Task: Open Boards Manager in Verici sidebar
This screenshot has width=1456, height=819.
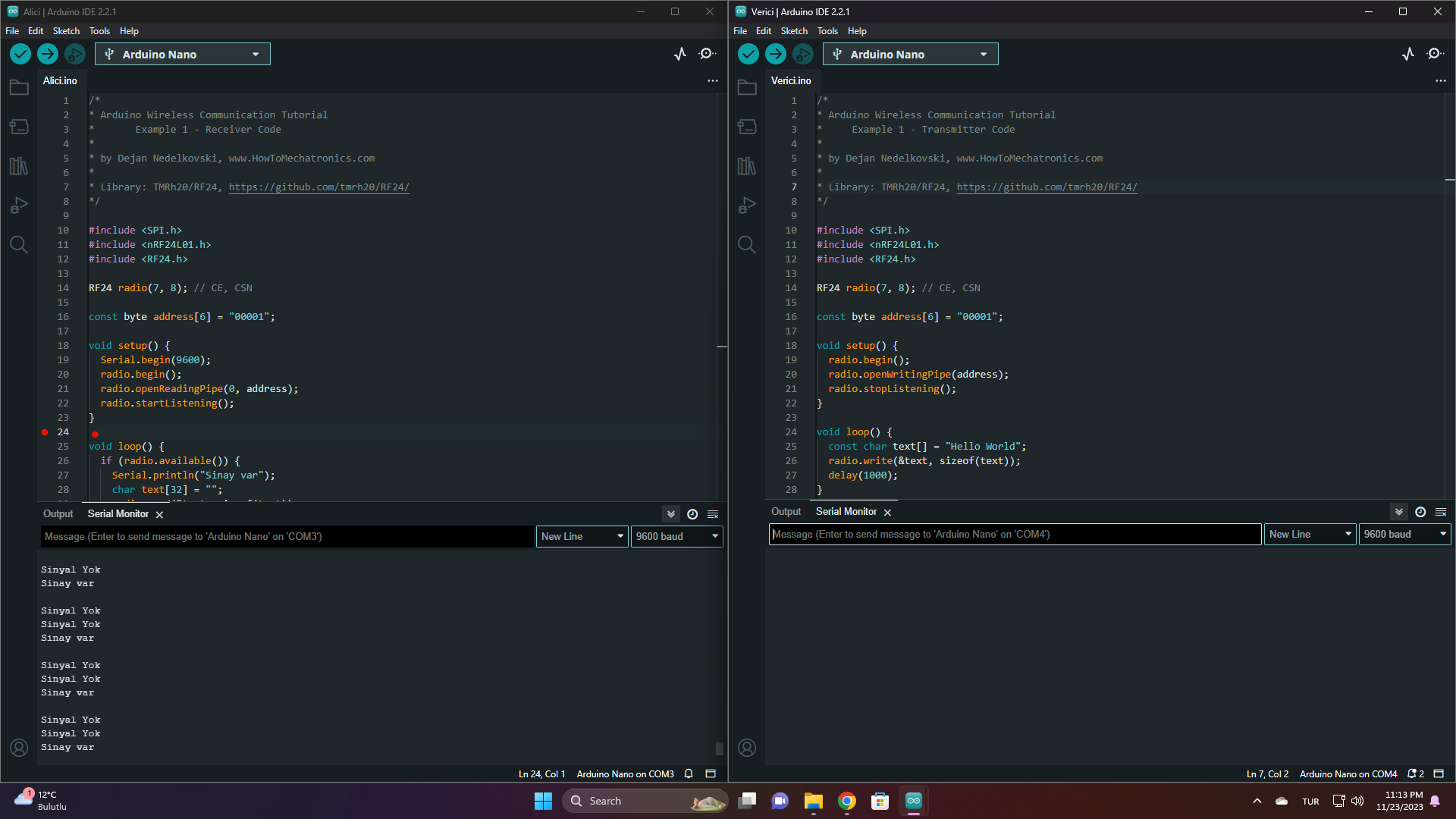Action: click(x=747, y=127)
